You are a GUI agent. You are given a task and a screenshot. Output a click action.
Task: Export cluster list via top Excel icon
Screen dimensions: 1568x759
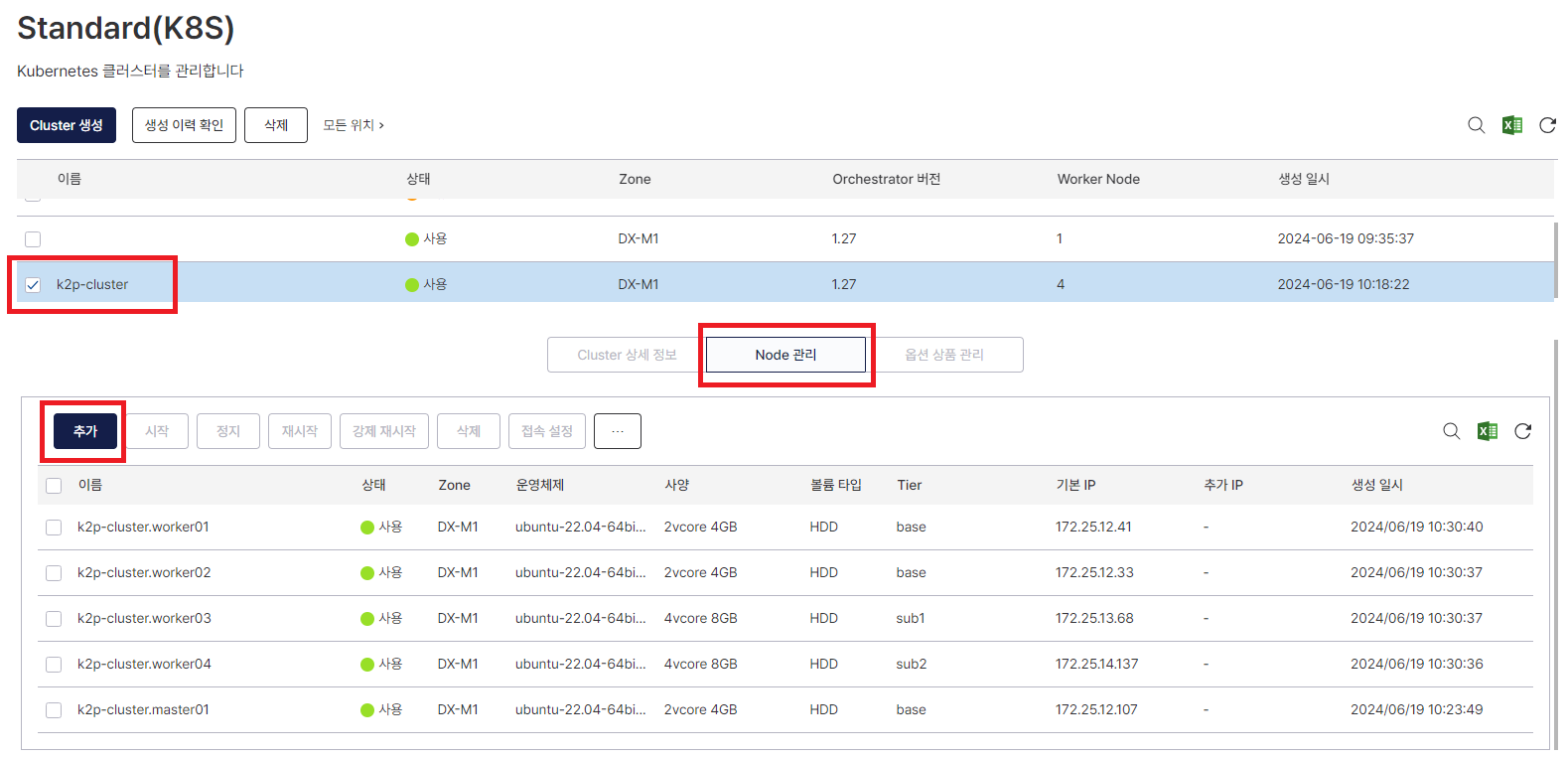point(1511,125)
